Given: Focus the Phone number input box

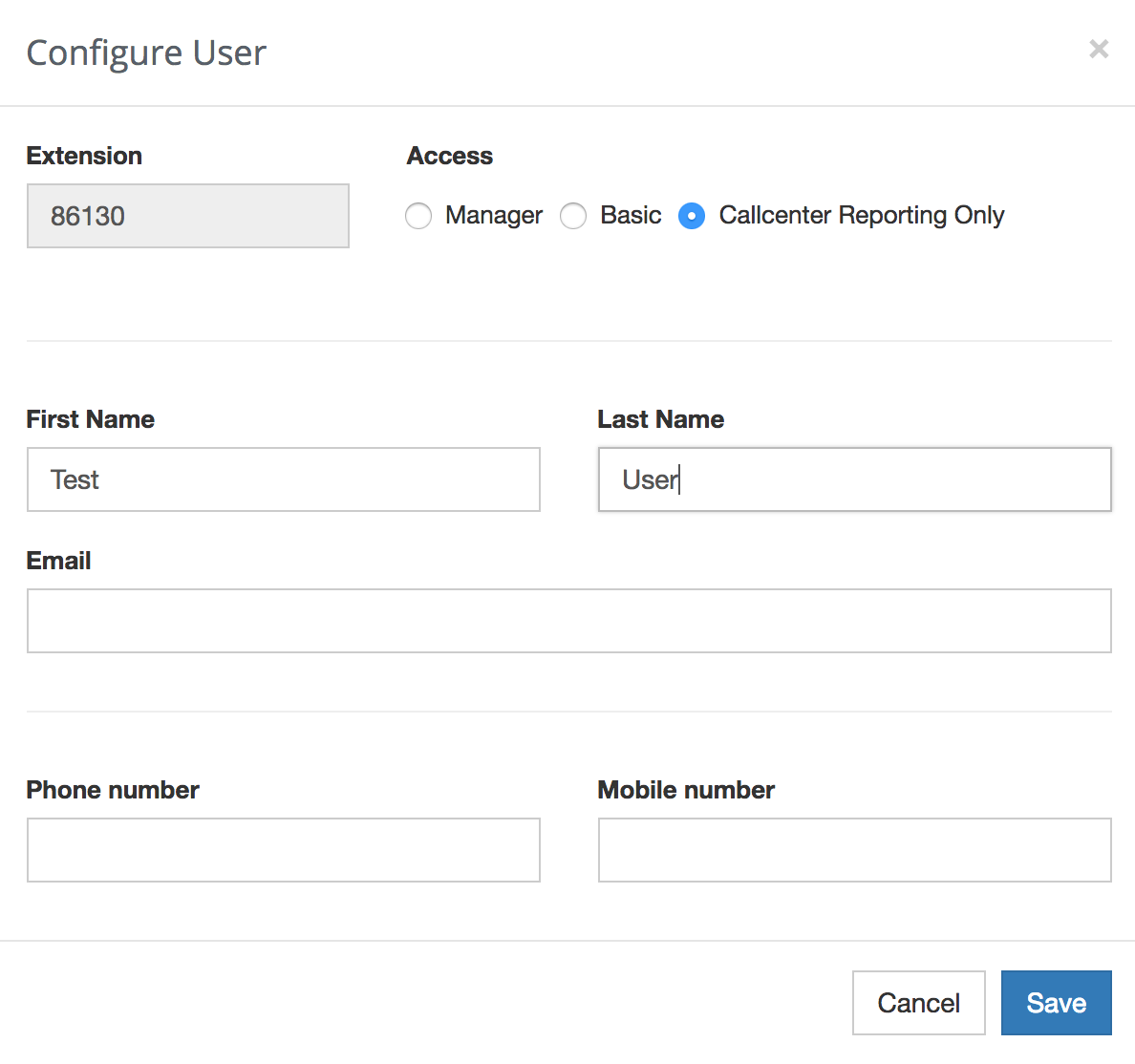Looking at the screenshot, I should 284,850.
